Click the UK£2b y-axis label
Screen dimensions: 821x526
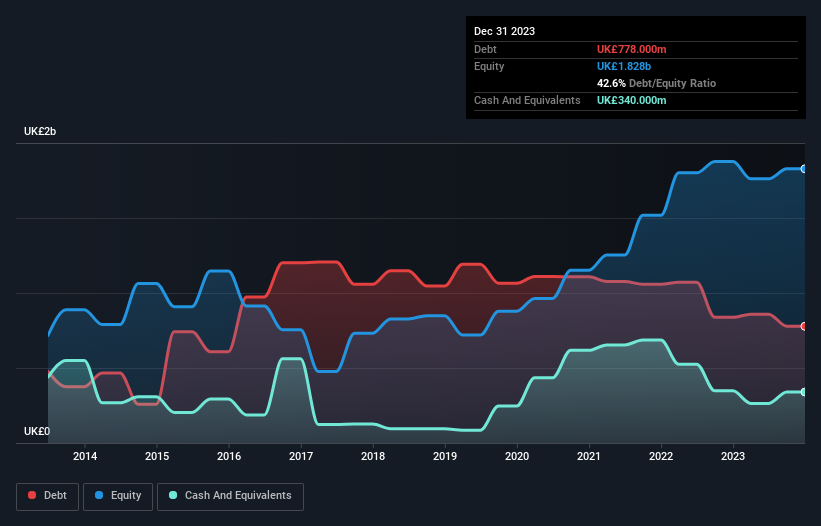40,131
